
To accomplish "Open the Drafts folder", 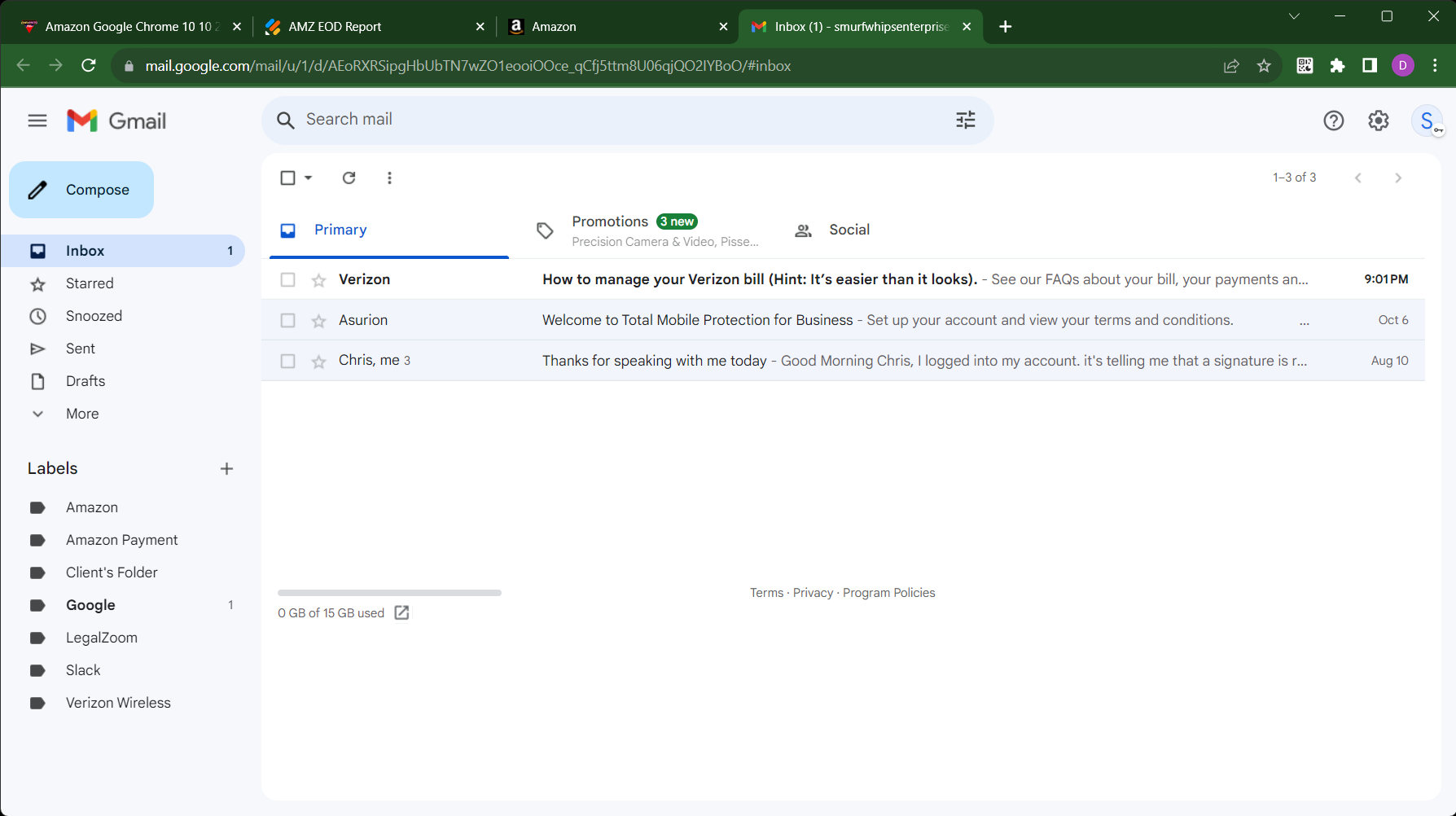I will (123, 381).
